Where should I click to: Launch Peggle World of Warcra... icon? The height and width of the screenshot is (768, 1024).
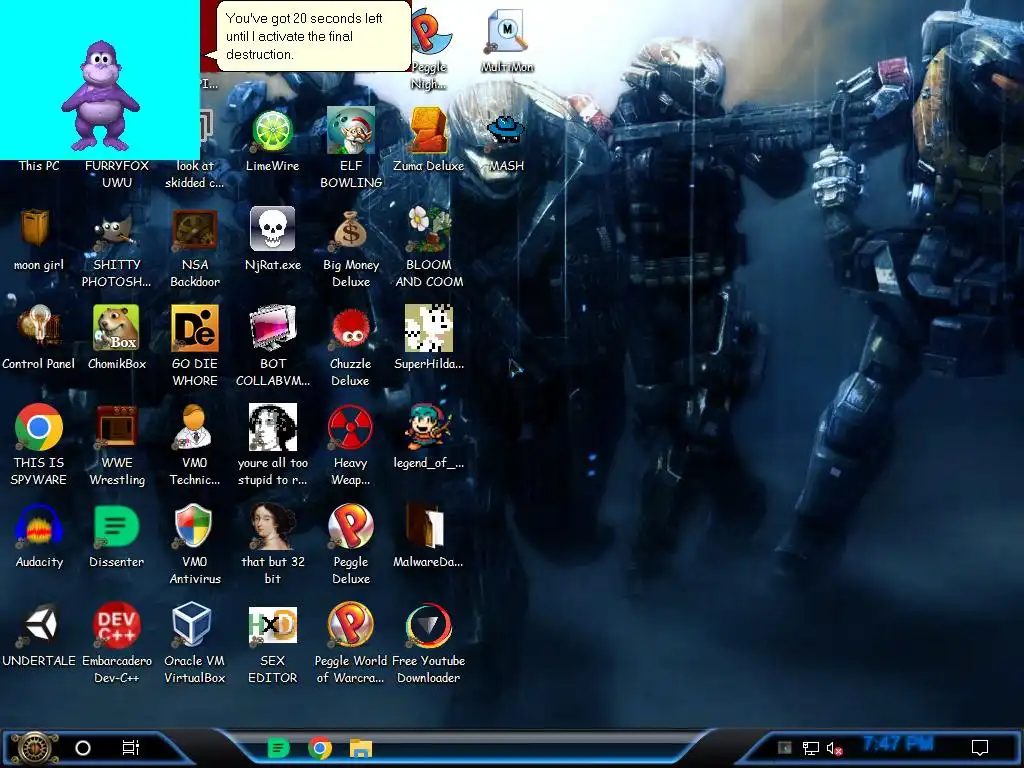click(x=351, y=625)
